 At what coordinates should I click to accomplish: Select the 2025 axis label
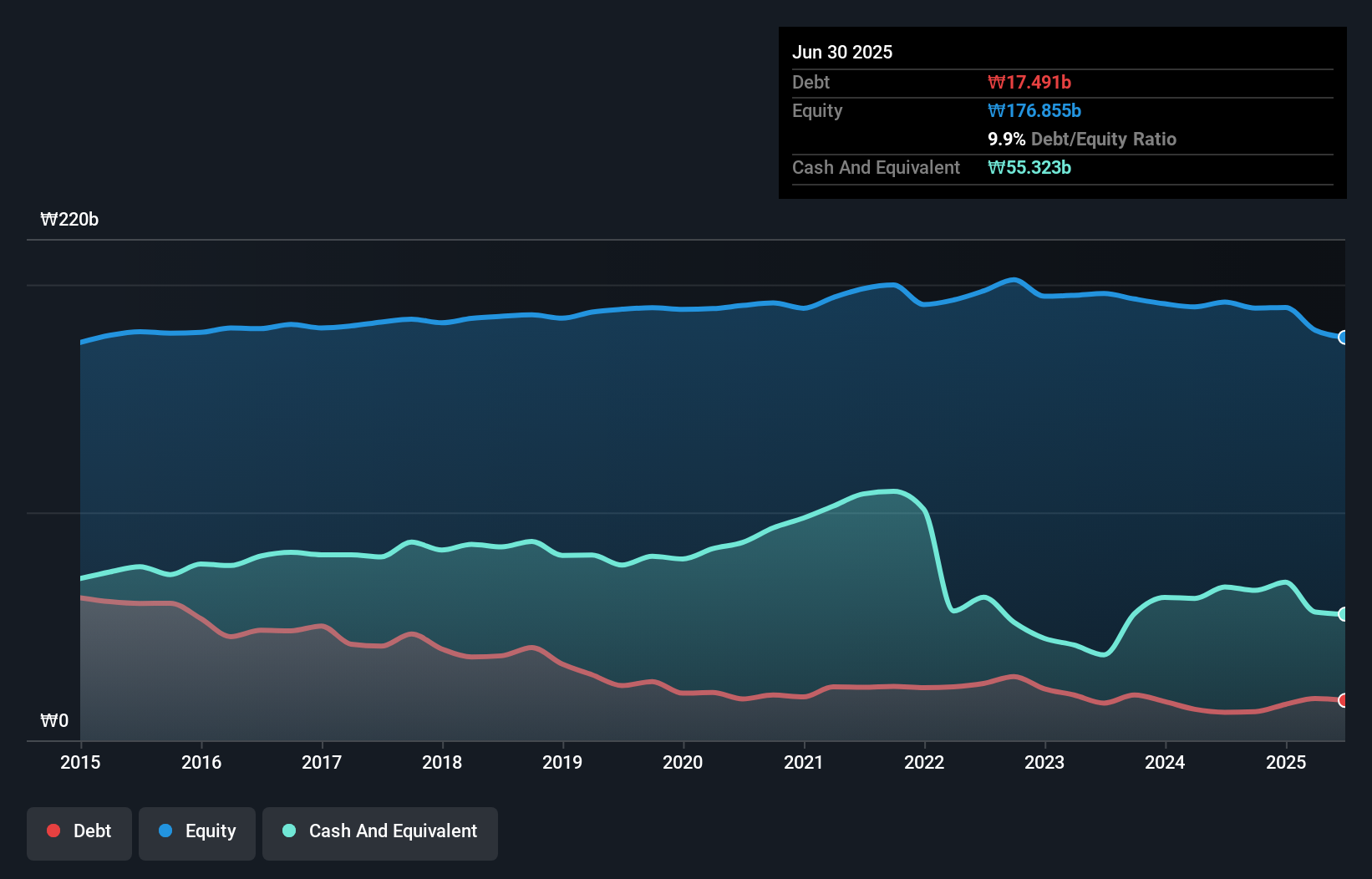click(1286, 762)
